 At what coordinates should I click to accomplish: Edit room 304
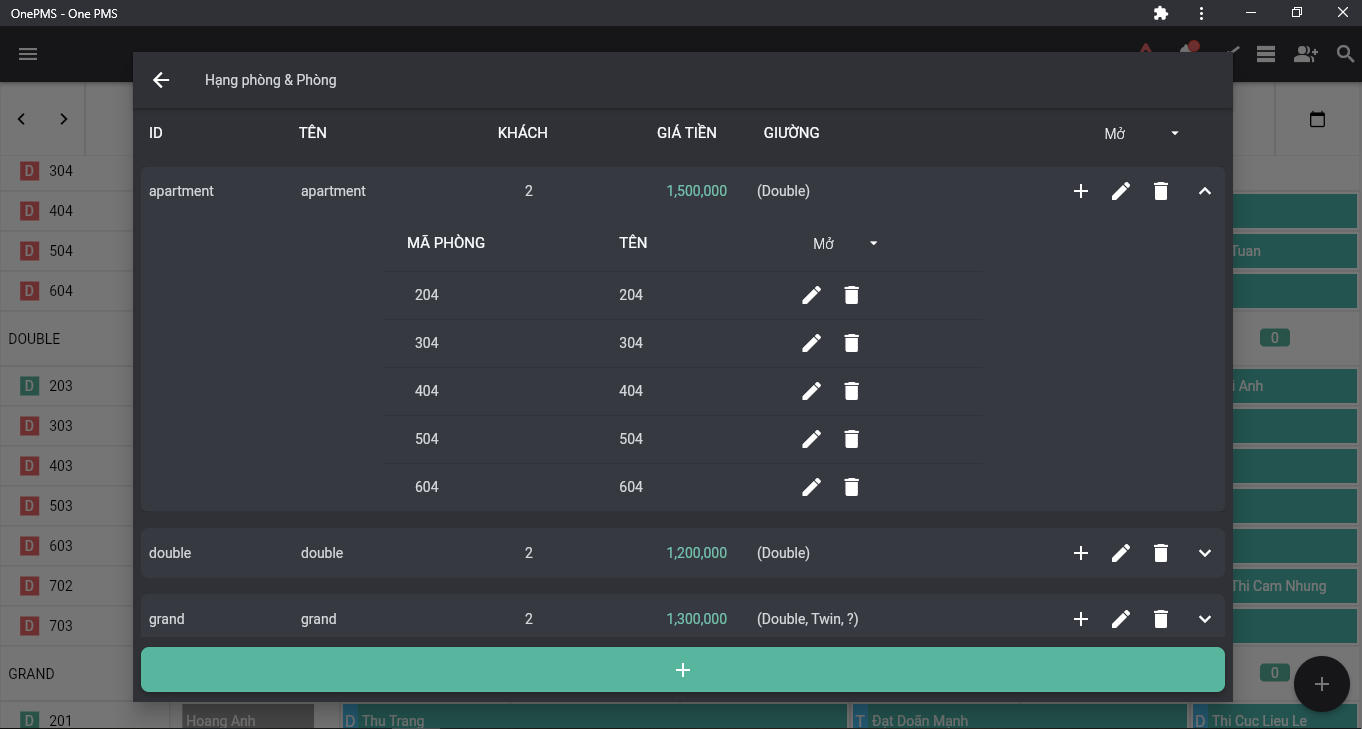812,343
